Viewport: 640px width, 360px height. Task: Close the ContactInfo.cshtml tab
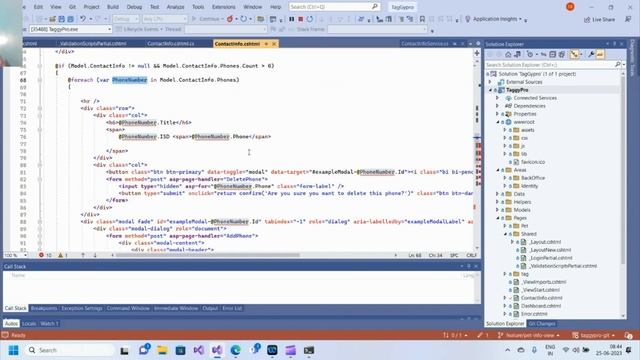tap(274, 43)
